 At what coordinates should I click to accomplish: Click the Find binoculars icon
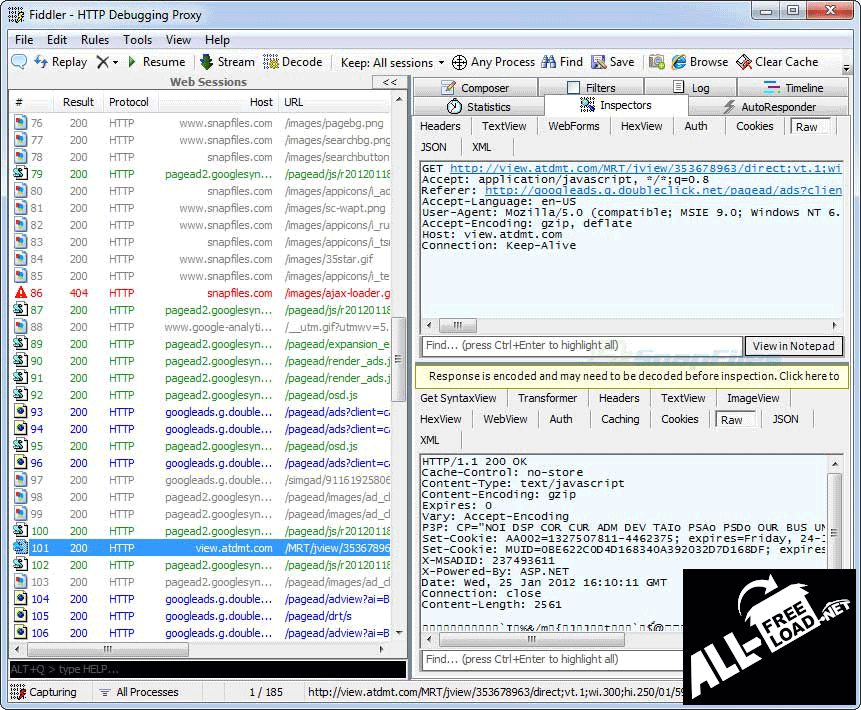(x=549, y=62)
